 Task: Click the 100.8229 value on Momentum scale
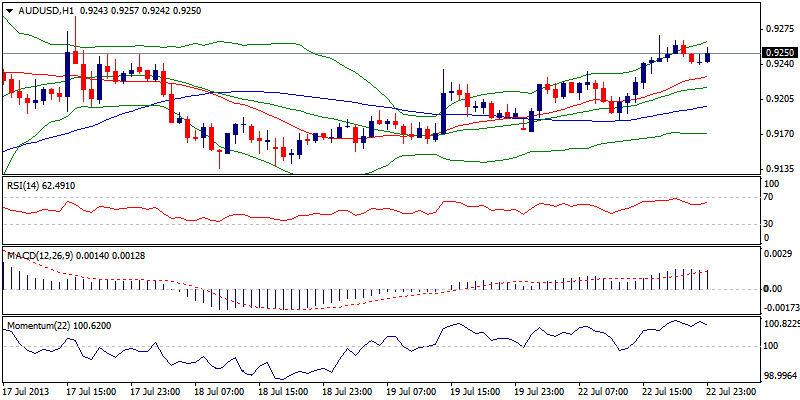point(779,324)
